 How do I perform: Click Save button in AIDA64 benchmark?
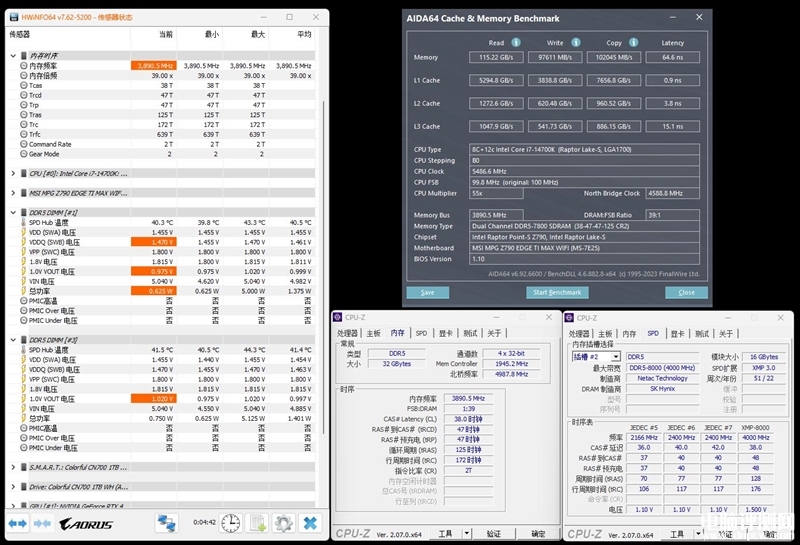click(x=428, y=292)
